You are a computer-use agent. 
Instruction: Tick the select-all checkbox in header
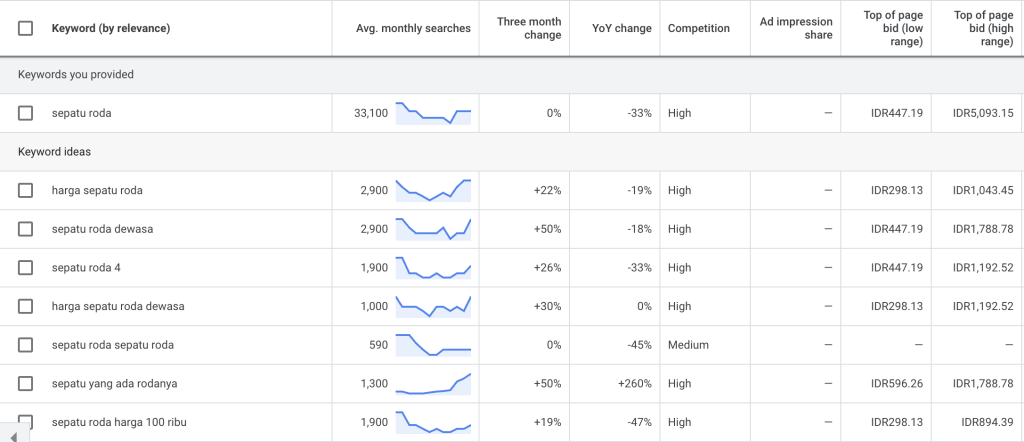click(25, 28)
